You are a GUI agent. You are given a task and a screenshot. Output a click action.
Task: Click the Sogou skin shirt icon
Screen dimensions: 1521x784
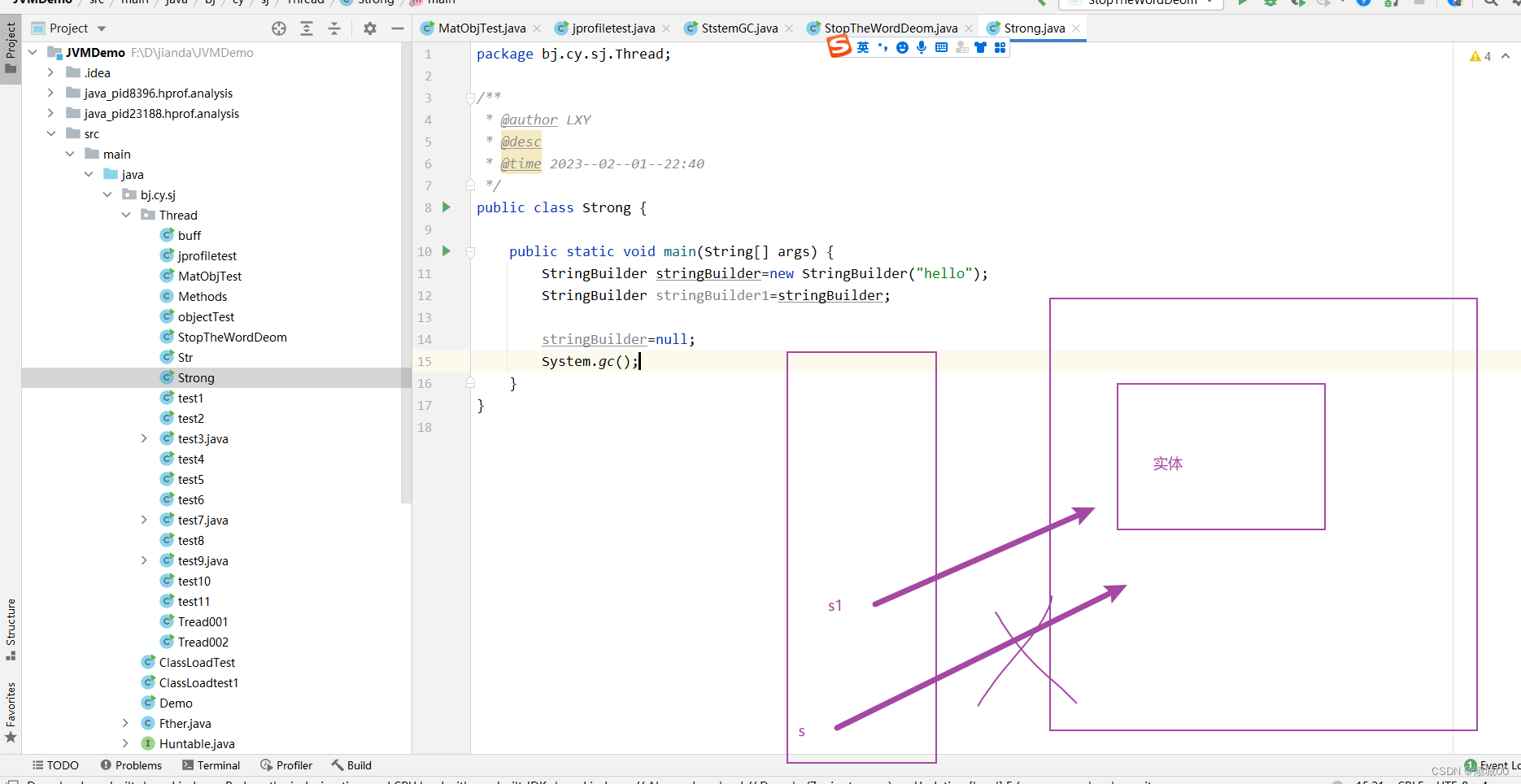[980, 47]
